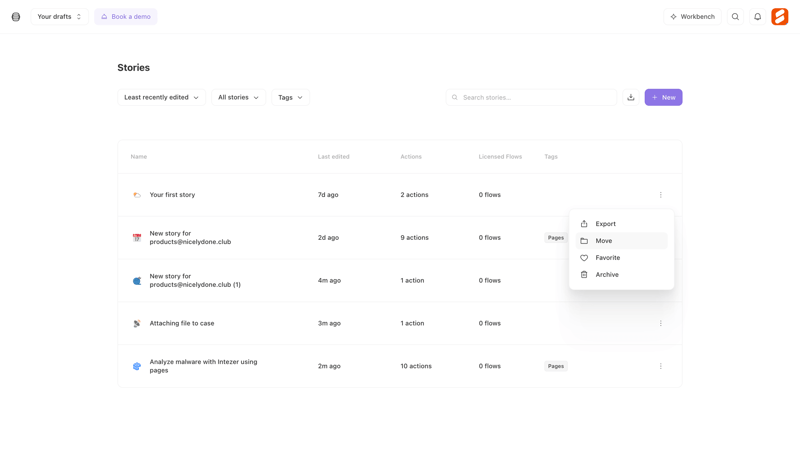This screenshot has width=800, height=470.
Task: Choose Move from the context menu
Action: (x=621, y=241)
